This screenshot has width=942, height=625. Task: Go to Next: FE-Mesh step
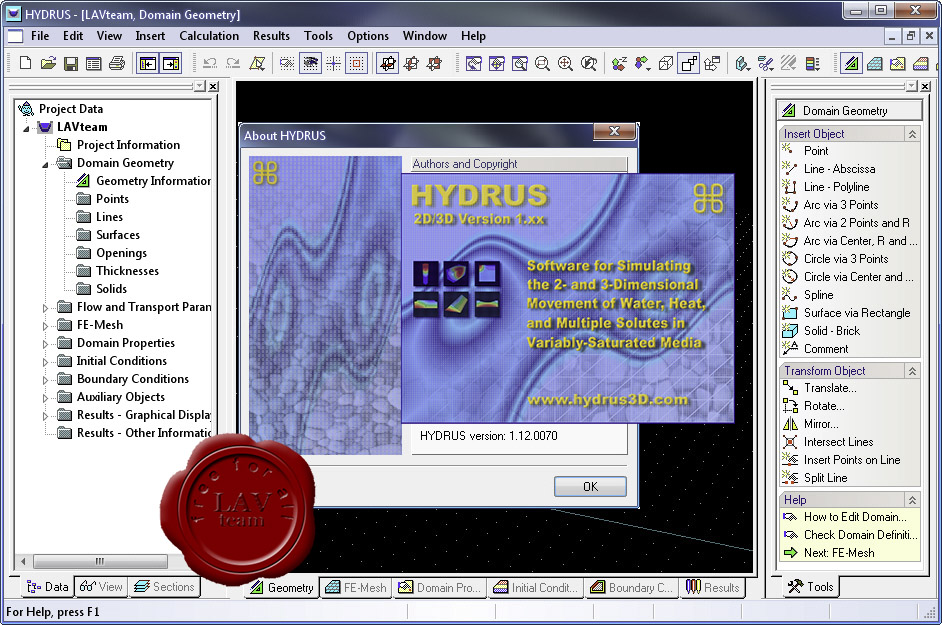829,553
